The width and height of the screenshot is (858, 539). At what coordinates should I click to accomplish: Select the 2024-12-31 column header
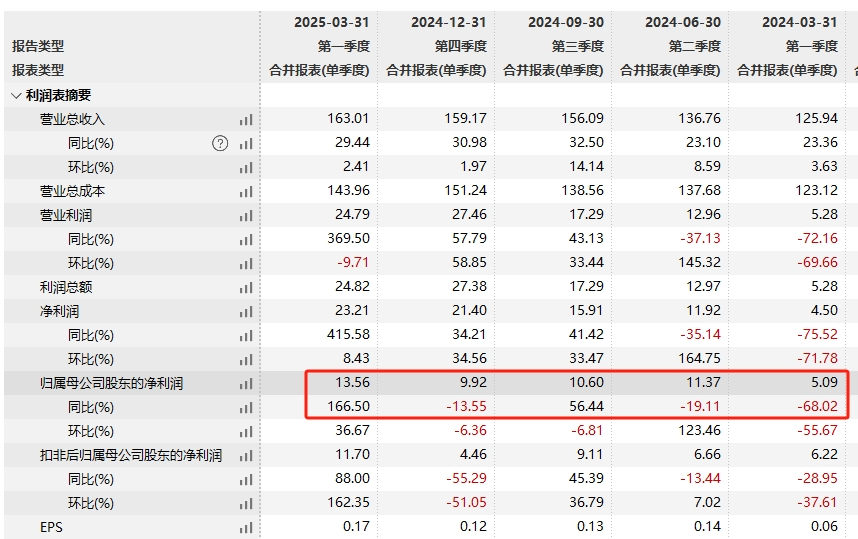449,22
